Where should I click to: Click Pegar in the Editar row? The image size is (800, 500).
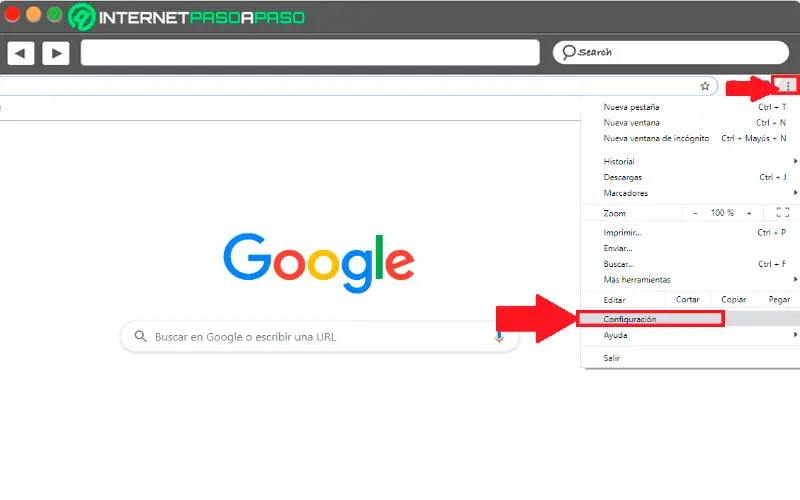coord(779,299)
